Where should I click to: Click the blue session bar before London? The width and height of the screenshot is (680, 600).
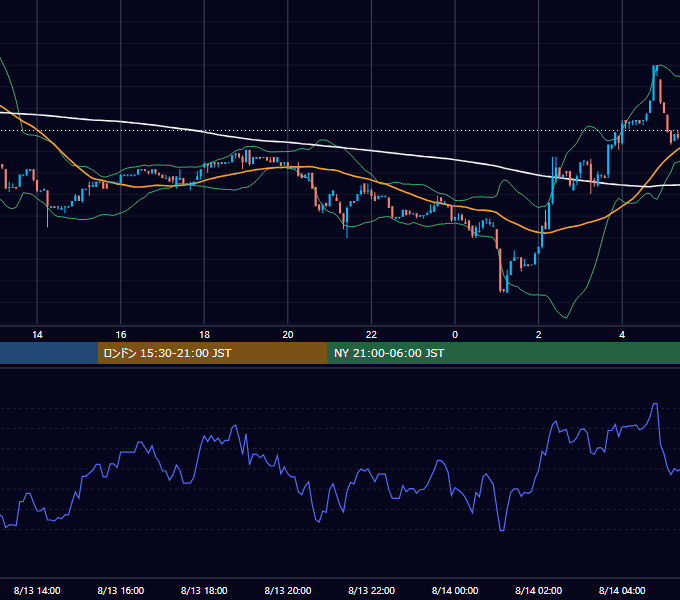49,353
